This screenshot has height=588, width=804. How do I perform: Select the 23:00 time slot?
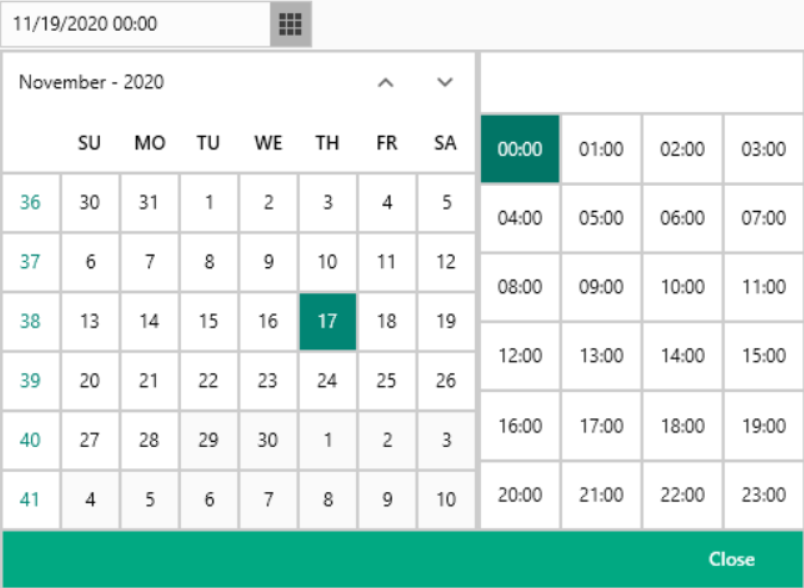coord(763,495)
